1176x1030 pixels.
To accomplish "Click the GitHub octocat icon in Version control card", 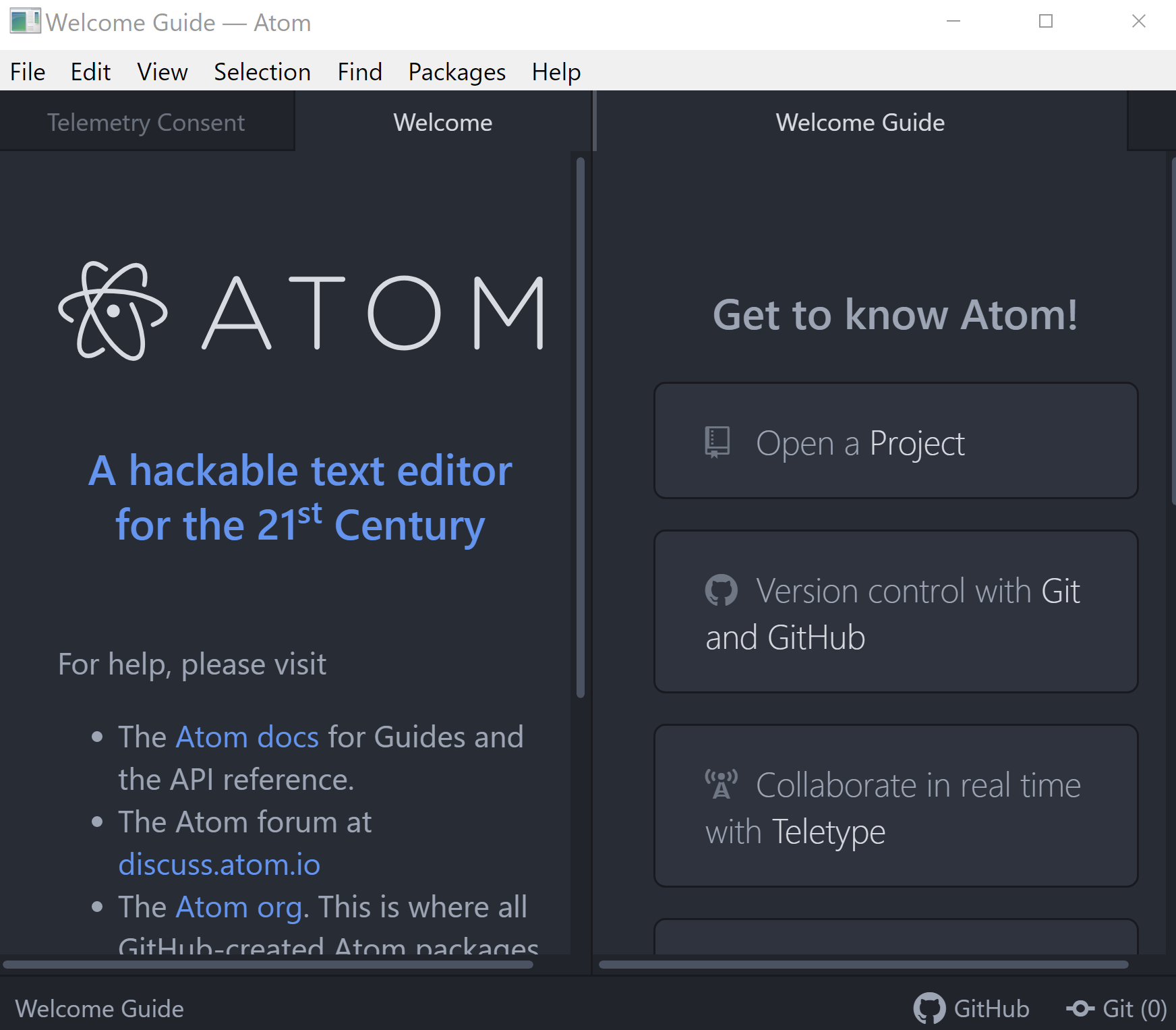I will (x=721, y=590).
